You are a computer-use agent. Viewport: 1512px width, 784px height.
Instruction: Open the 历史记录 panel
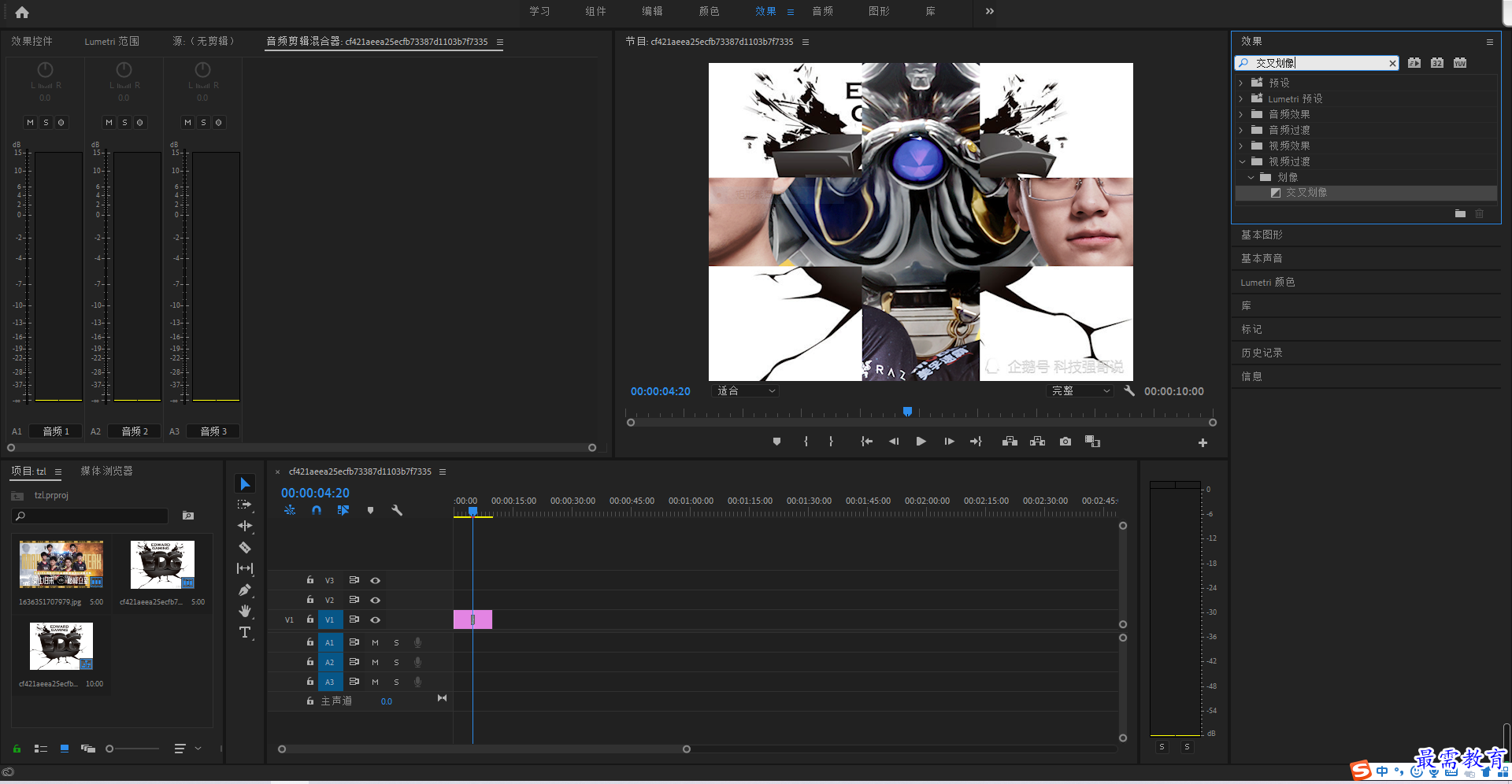pyautogui.click(x=1262, y=353)
